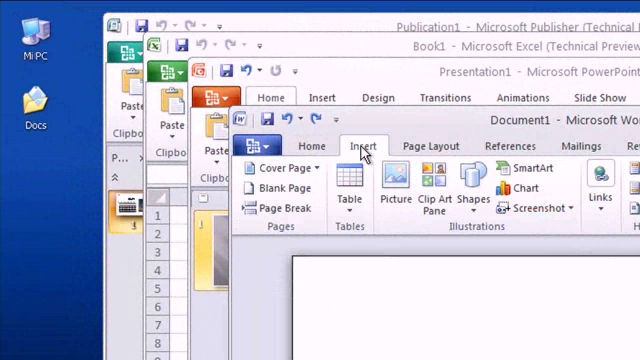
Task: Click the Paste icon in PowerPoint
Action: 216,127
